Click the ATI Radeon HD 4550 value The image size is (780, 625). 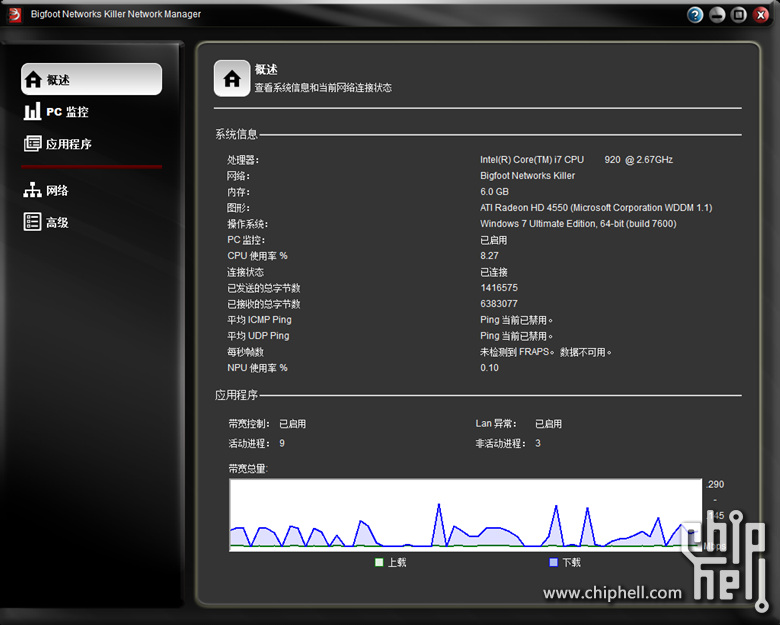596,208
